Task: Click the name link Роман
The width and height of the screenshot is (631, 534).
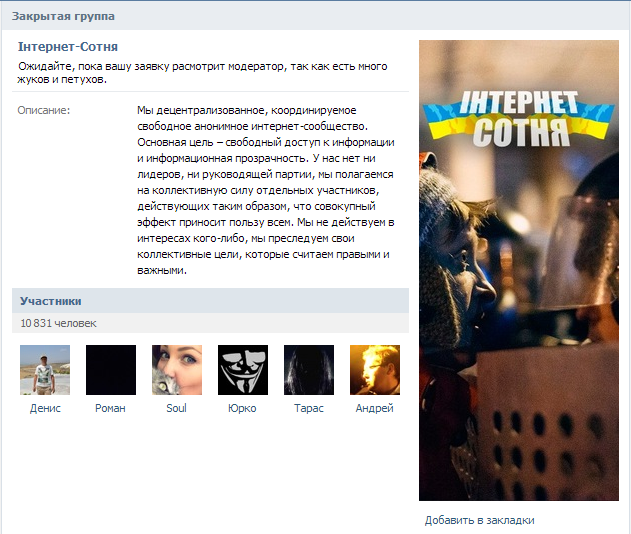Action: point(110,408)
